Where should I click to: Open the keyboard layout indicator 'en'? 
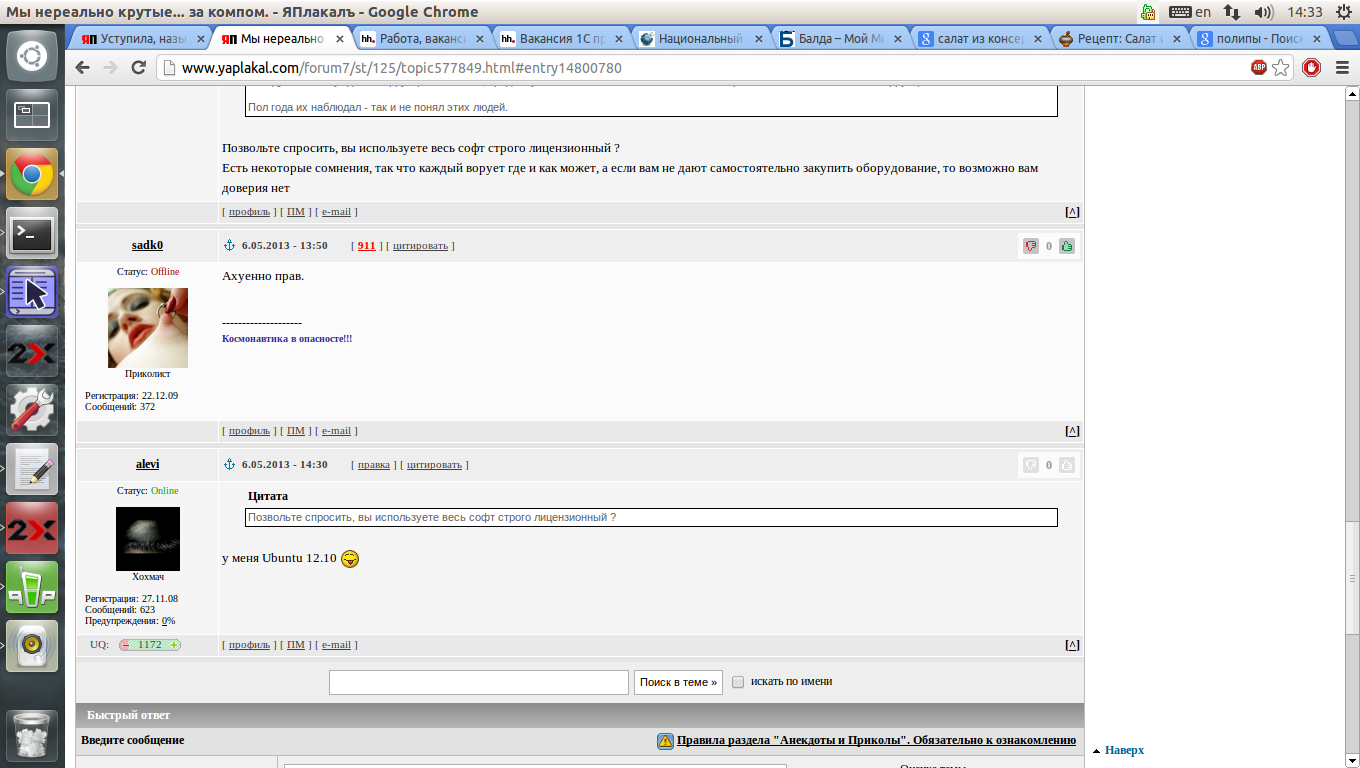1190,12
